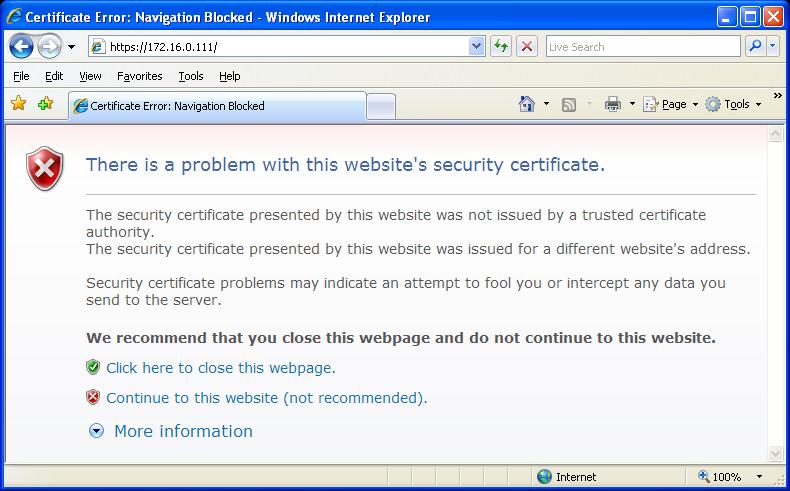
Task: Go back with the Back arrow button
Action: (21, 47)
